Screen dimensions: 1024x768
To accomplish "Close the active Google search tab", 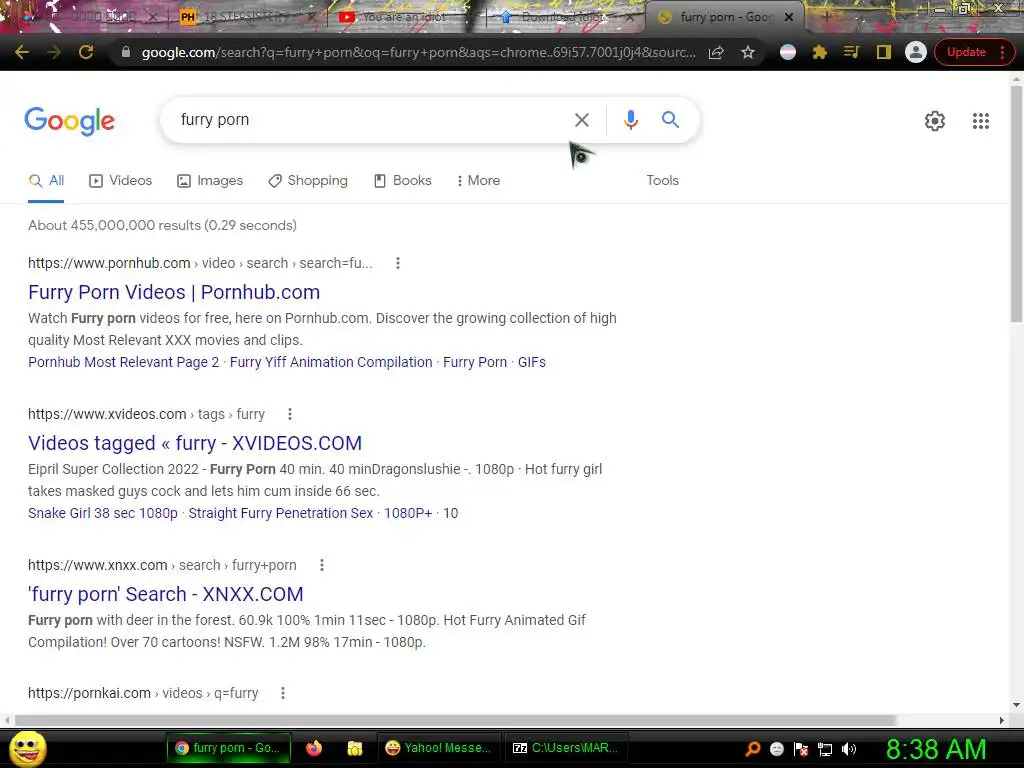I will [789, 17].
